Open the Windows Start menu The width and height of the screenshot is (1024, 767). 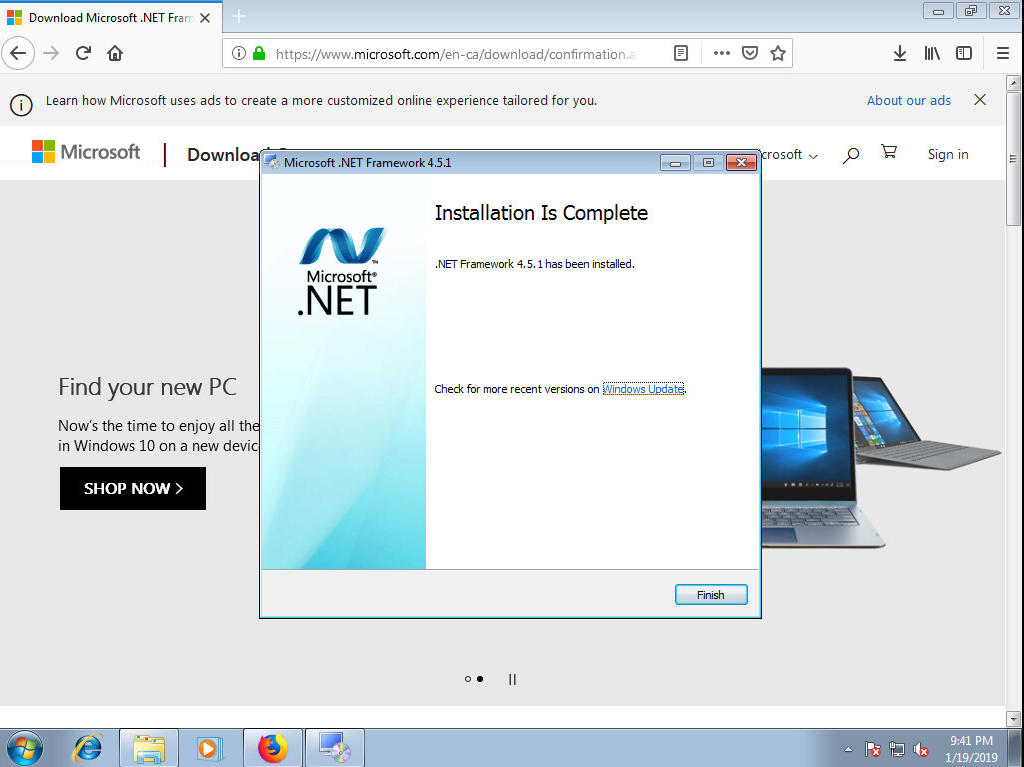[25, 748]
